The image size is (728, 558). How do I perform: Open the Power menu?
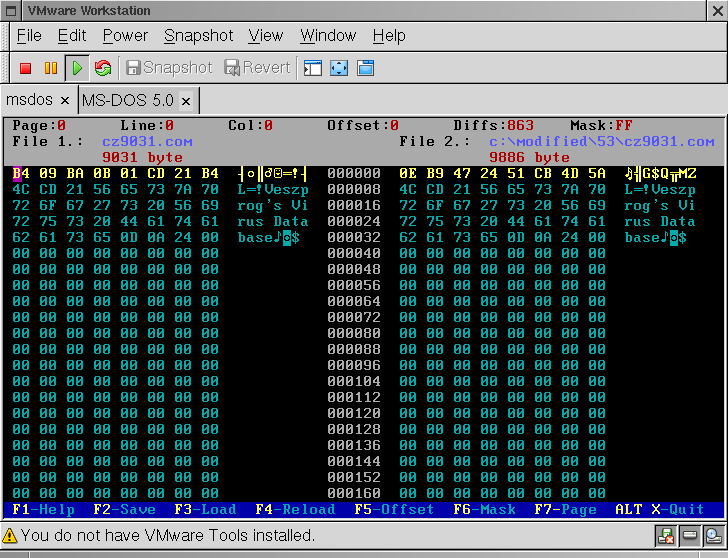click(x=125, y=36)
